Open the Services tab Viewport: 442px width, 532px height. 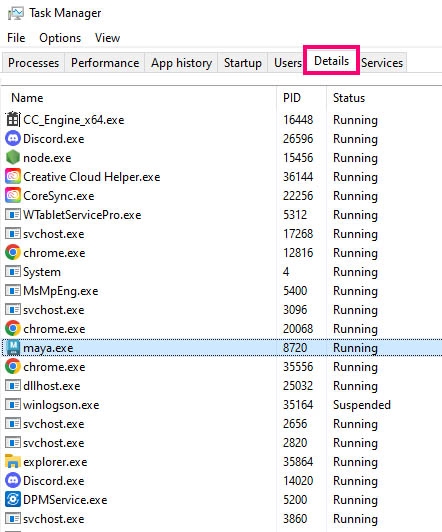pos(382,63)
